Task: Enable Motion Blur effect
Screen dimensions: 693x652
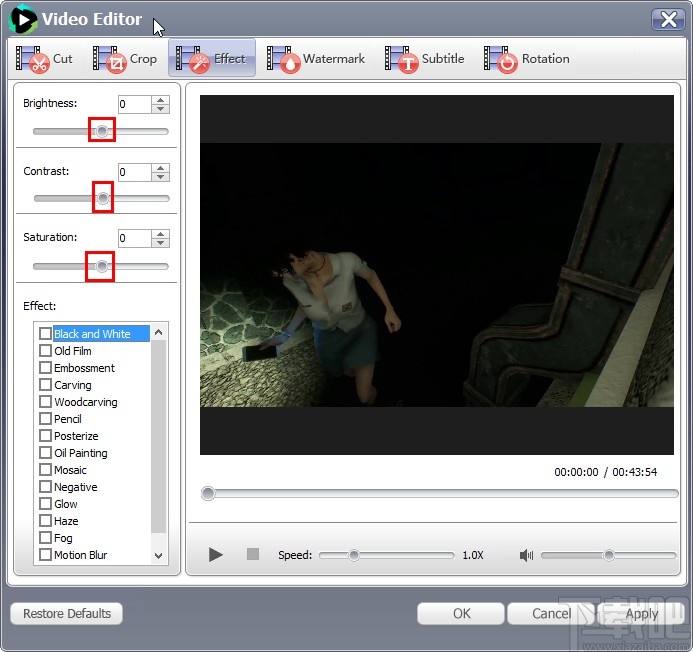Action: [x=45, y=554]
